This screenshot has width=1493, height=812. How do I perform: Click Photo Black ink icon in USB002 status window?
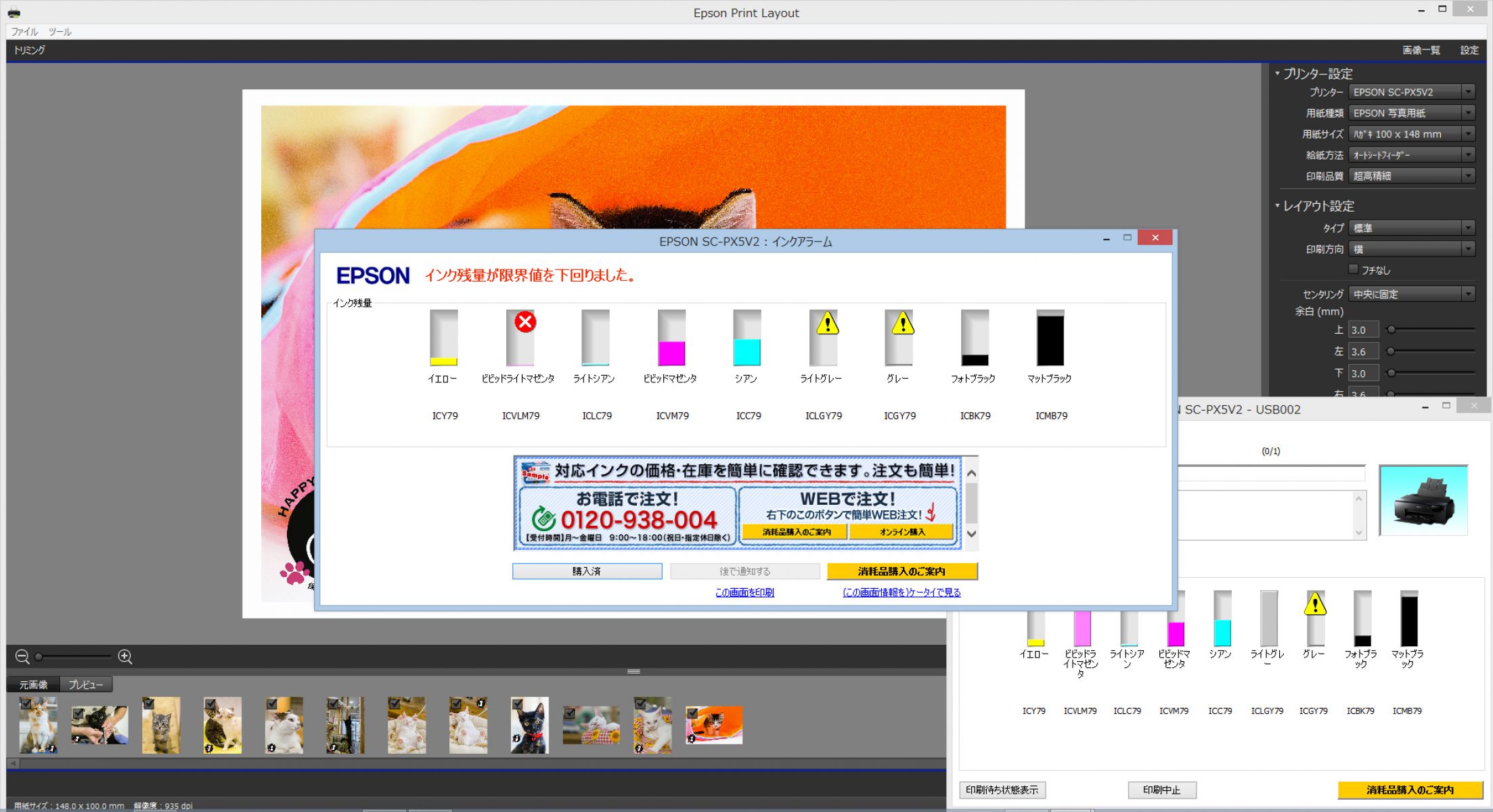coord(1362,618)
